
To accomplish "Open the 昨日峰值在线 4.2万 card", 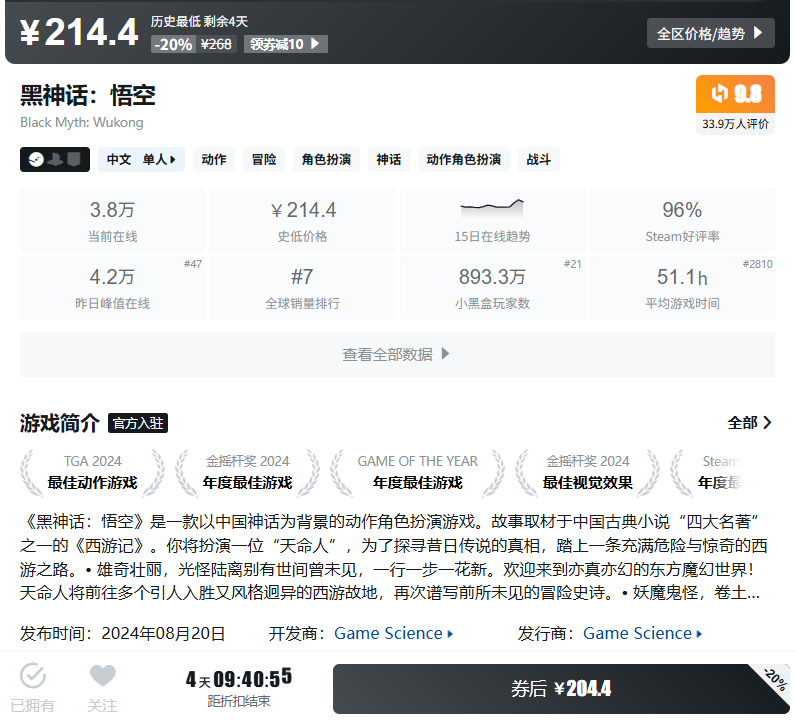I will 112,288.
